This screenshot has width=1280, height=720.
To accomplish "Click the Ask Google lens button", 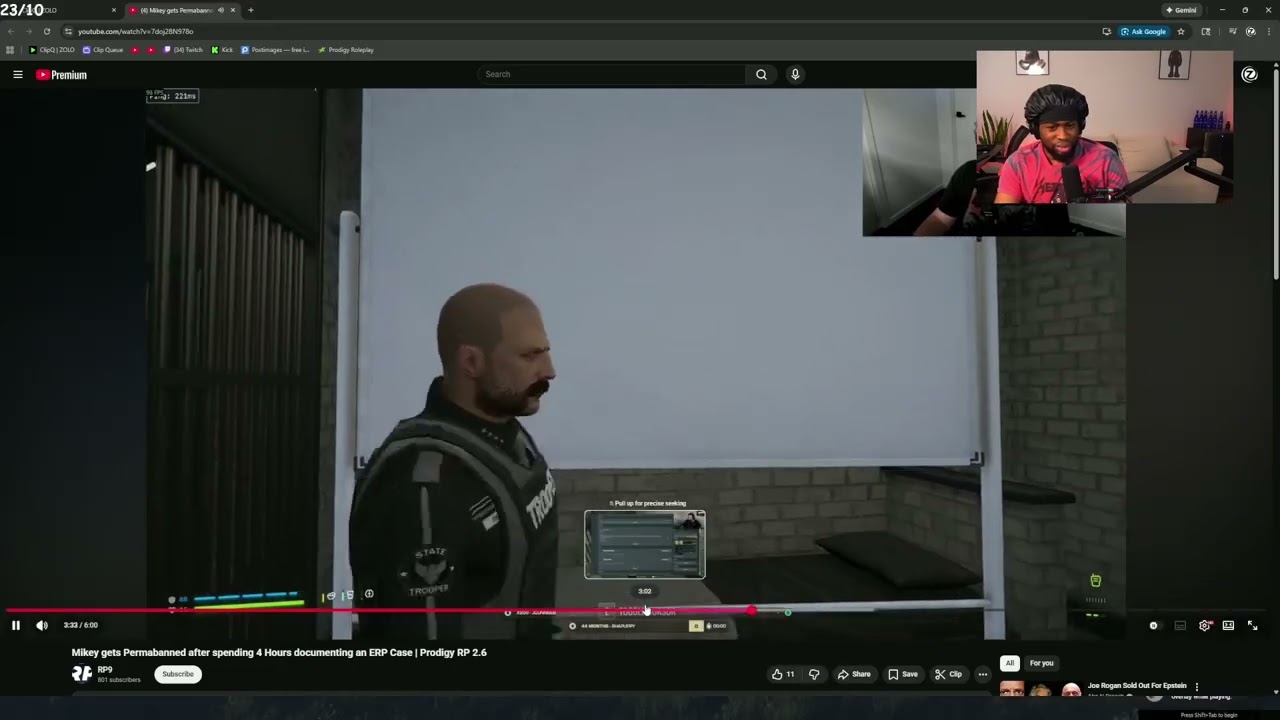I will (x=1144, y=31).
